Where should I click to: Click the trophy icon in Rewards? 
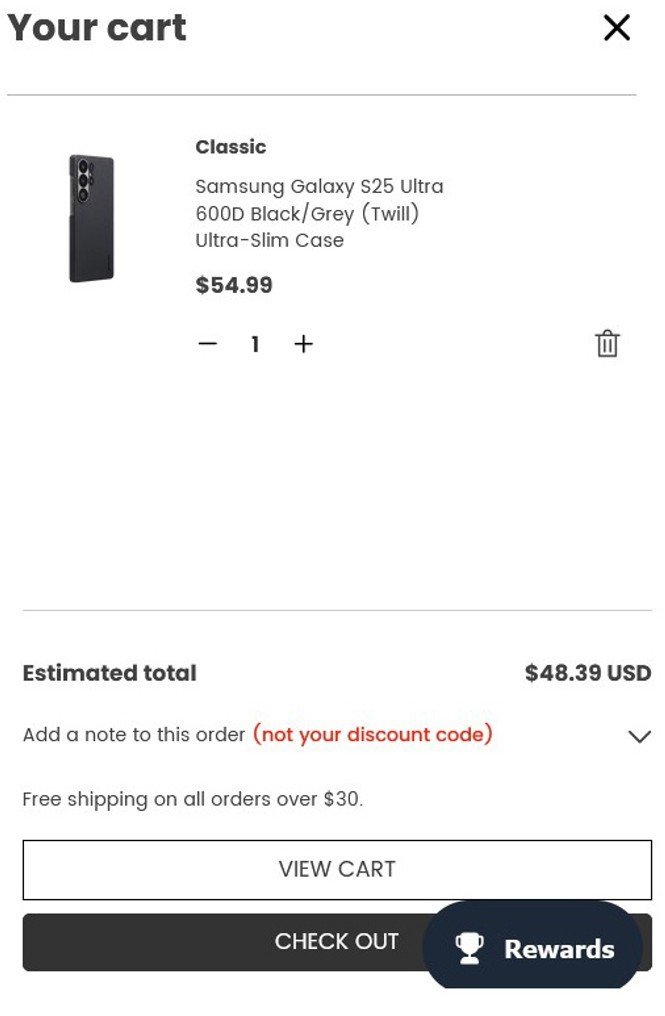tap(469, 948)
